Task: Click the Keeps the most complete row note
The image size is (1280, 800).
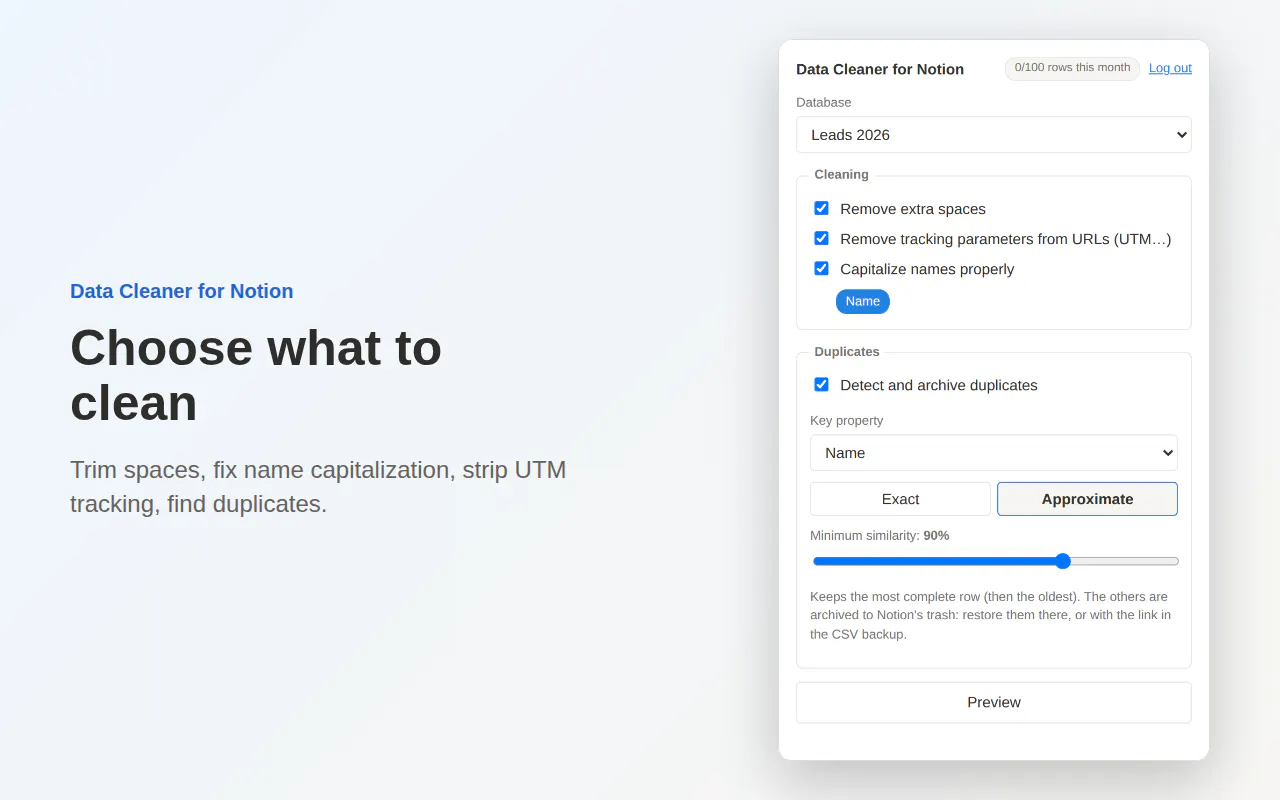Action: point(990,615)
